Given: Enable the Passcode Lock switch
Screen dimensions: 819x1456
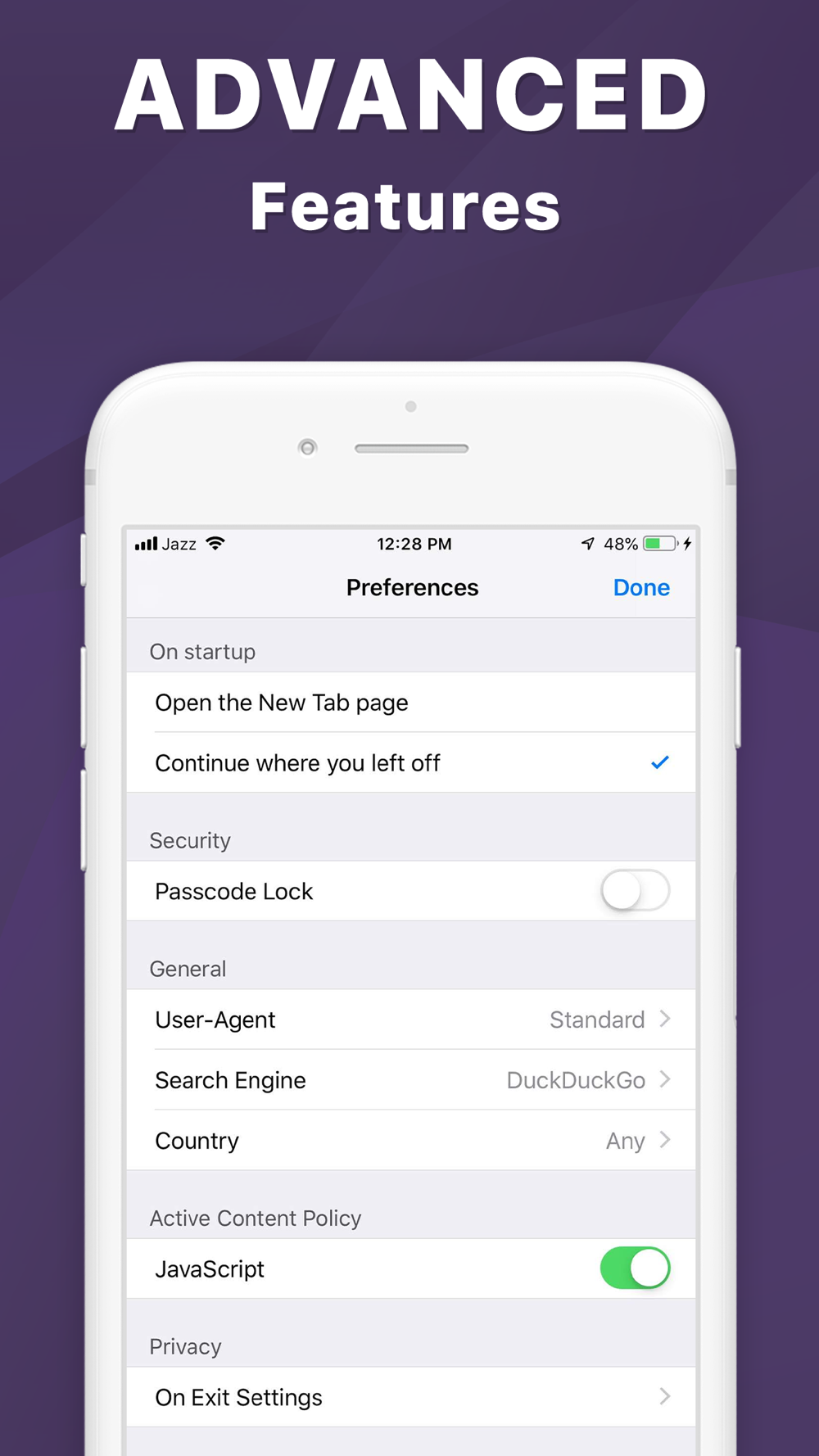Looking at the screenshot, I should [635, 890].
